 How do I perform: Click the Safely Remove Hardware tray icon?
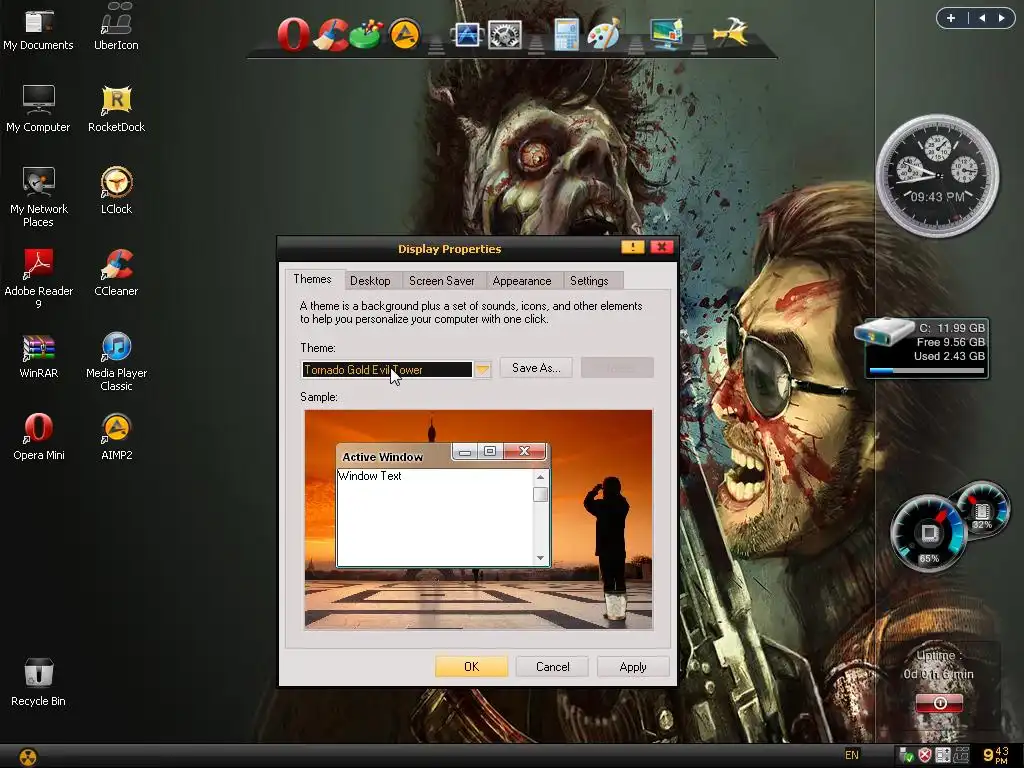pos(906,756)
